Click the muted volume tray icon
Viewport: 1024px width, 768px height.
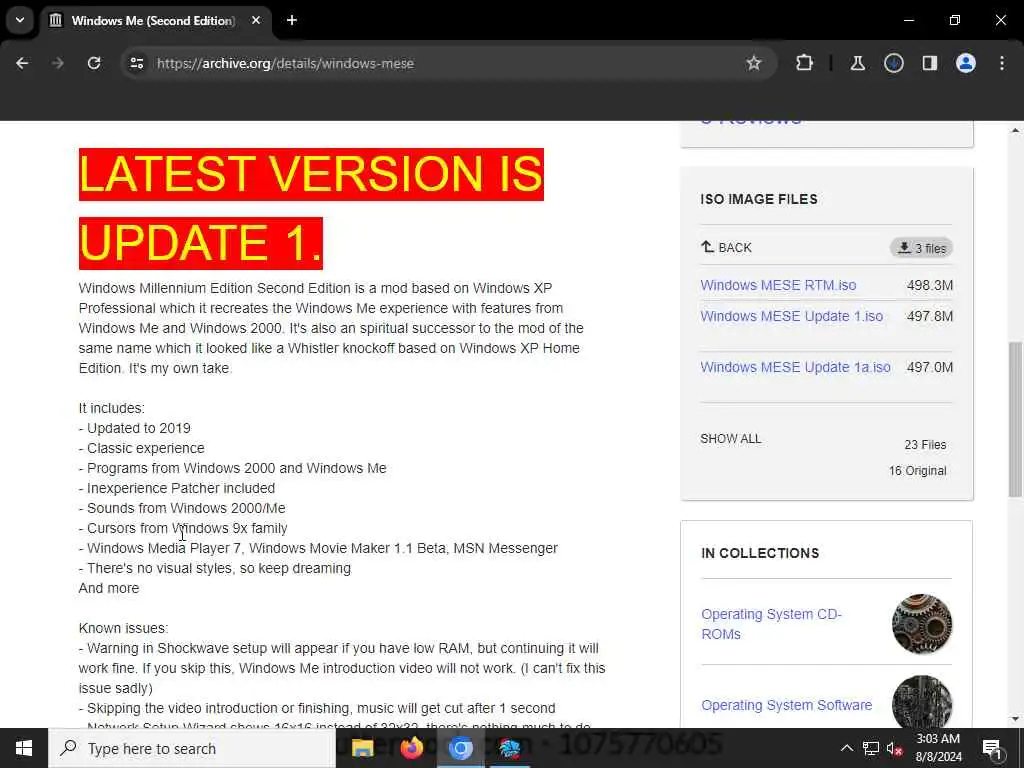point(895,749)
